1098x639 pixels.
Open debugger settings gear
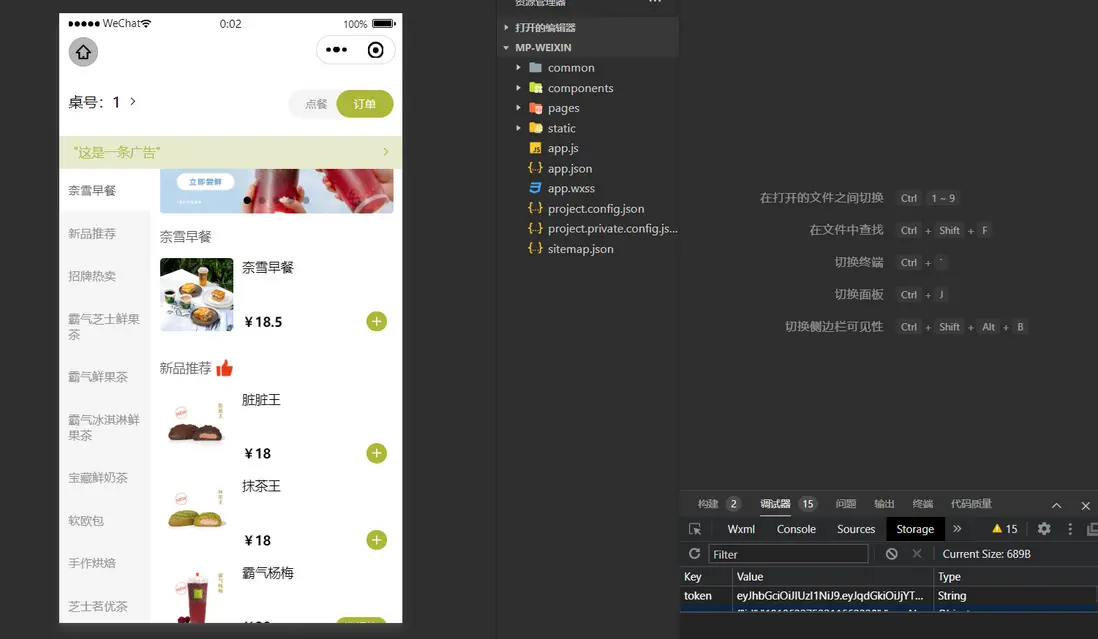click(1044, 528)
